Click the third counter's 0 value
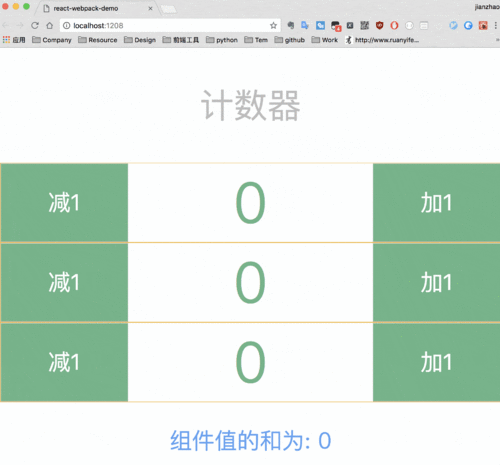 click(250, 362)
